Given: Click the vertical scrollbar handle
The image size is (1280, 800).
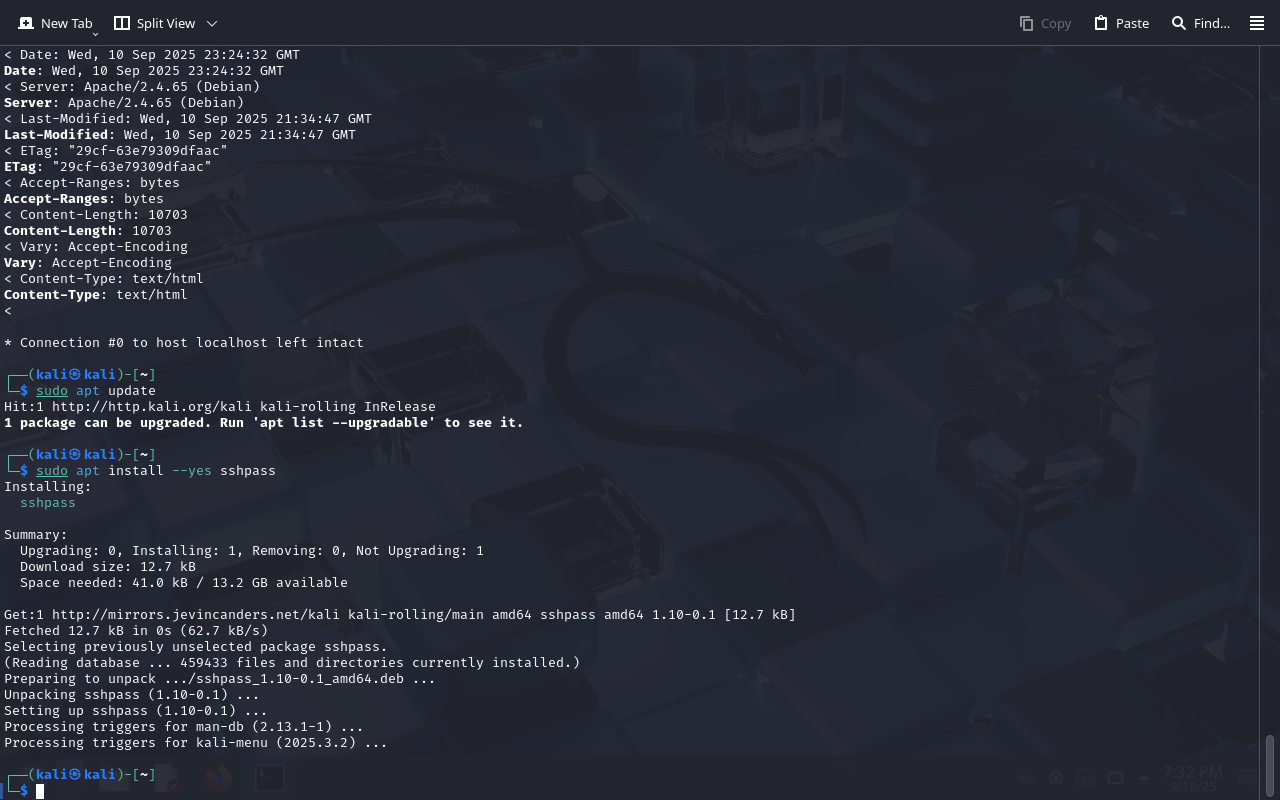Looking at the screenshot, I should tap(1270, 766).
